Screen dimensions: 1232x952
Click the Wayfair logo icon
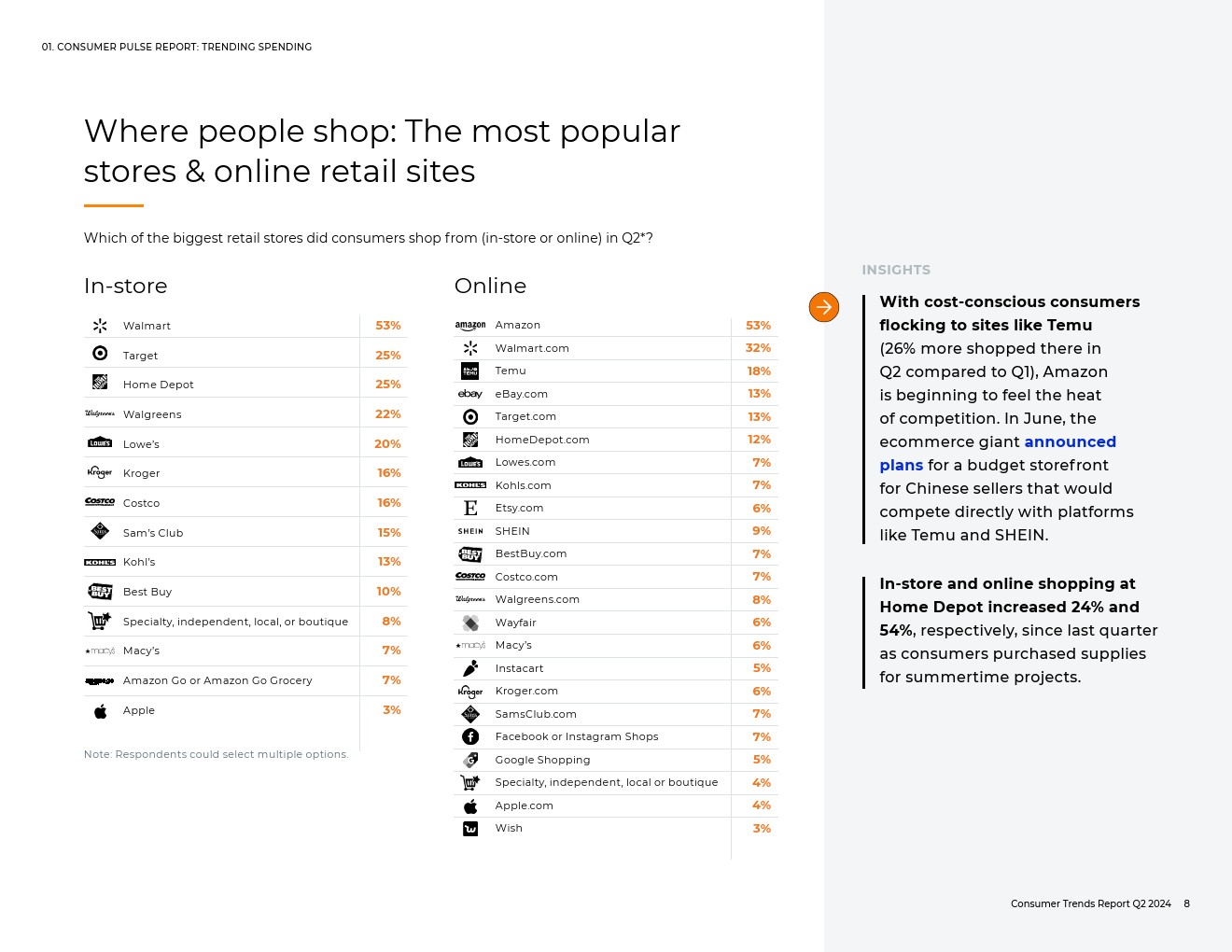point(470,623)
